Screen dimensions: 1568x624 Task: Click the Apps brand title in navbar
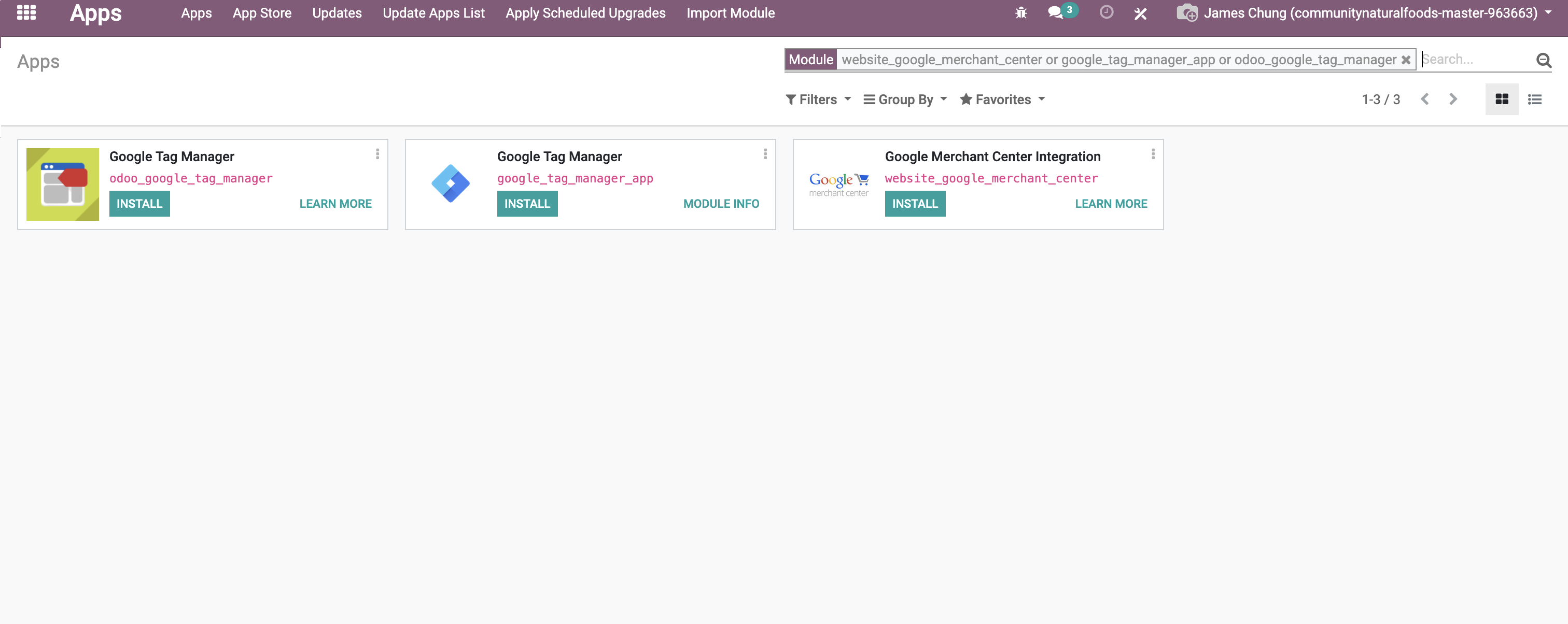click(95, 13)
